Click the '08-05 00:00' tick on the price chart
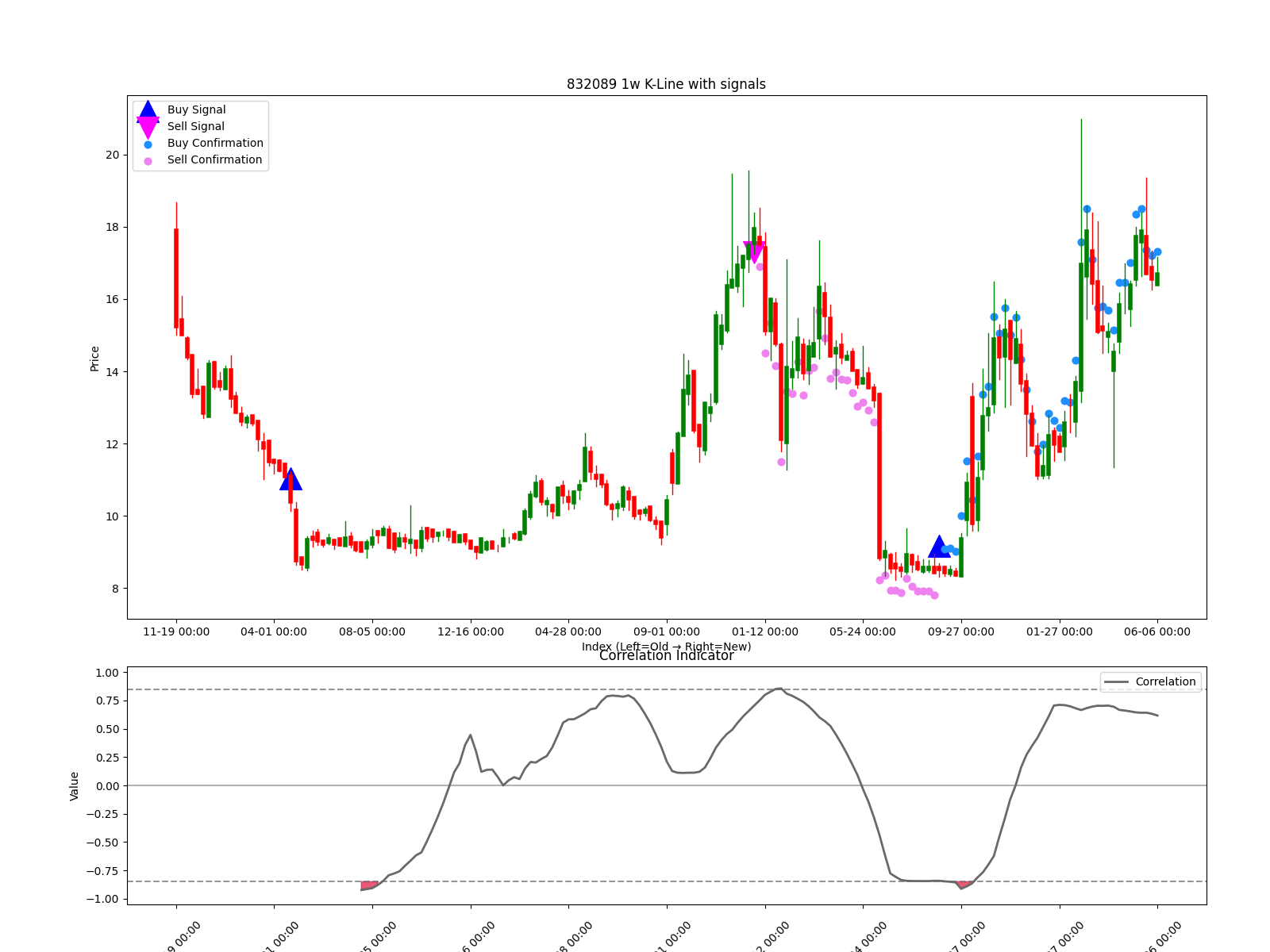 372,632
